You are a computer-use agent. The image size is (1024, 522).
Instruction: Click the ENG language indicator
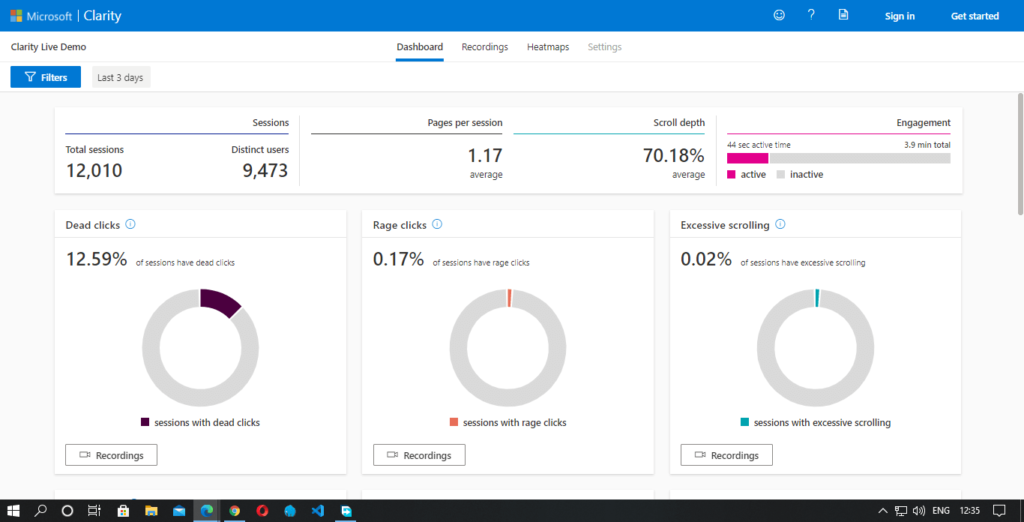[x=940, y=511]
